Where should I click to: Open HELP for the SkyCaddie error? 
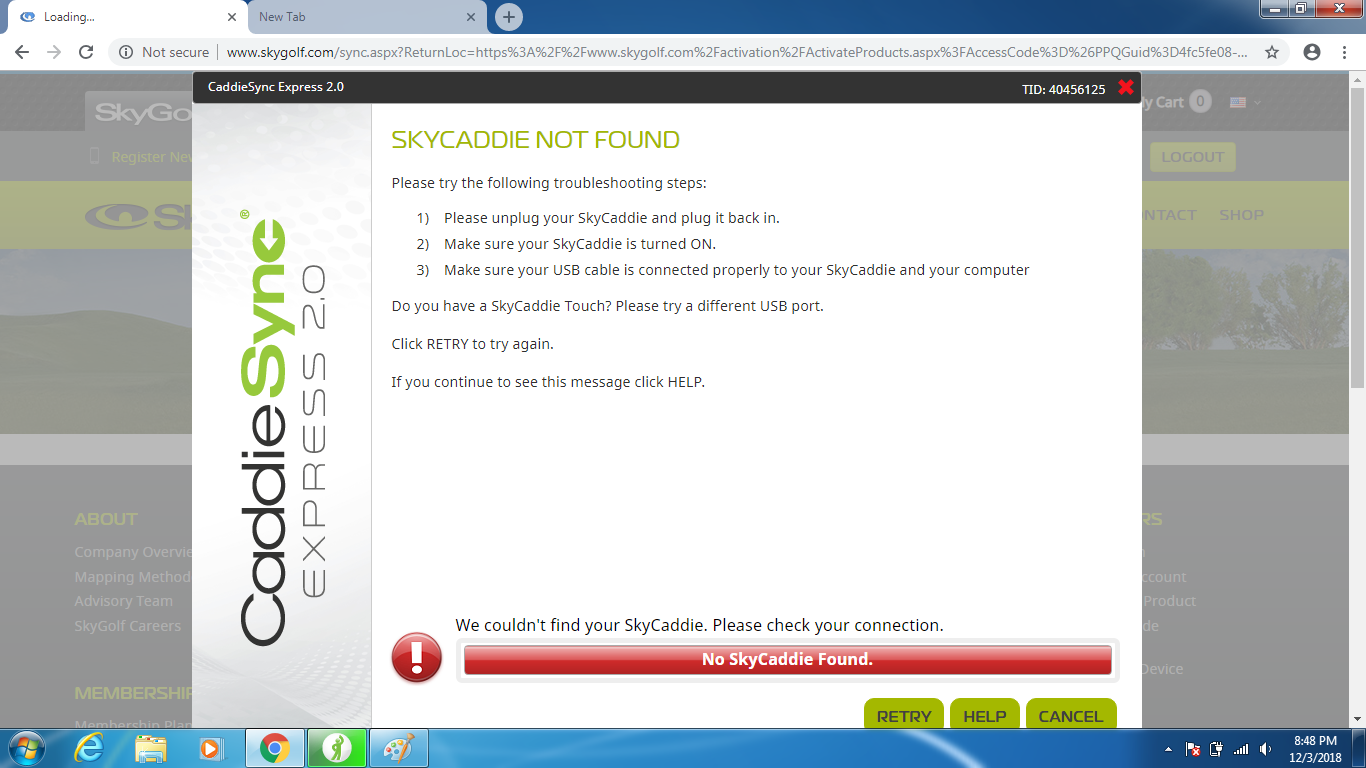[x=985, y=715]
